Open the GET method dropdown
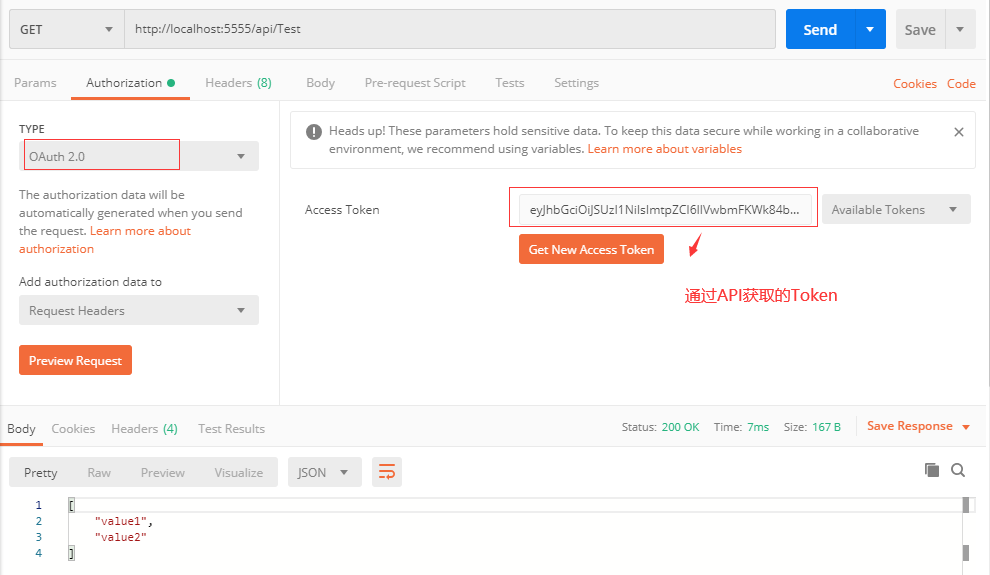990x575 pixels. click(x=66, y=30)
